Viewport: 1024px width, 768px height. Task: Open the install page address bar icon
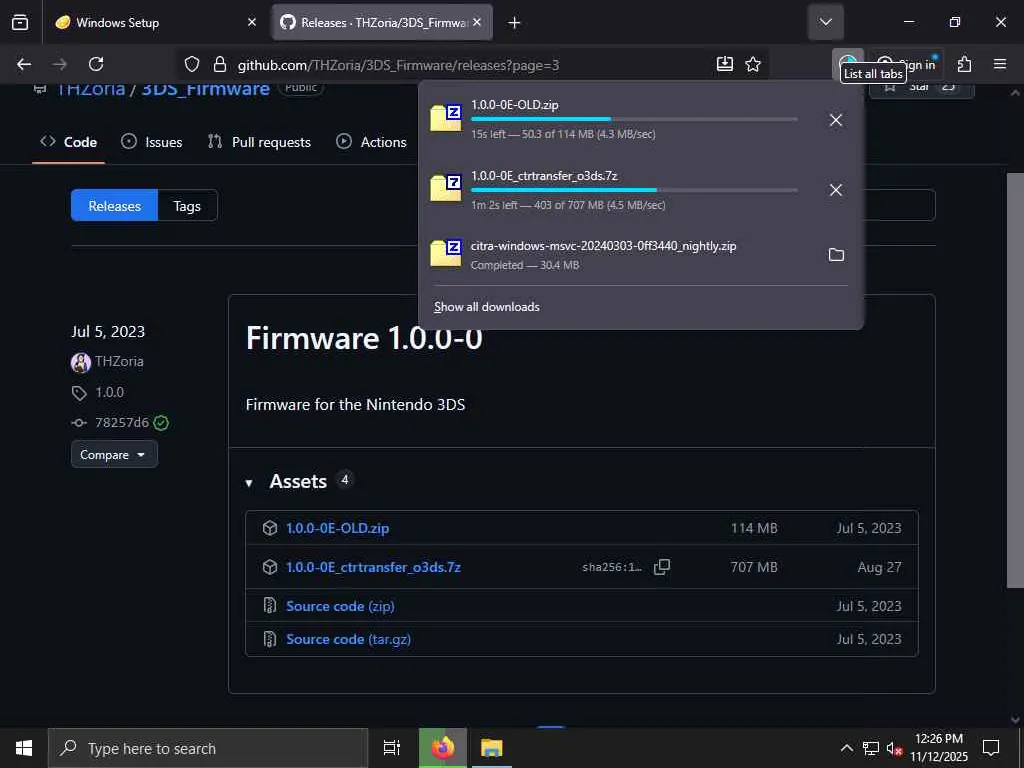(x=724, y=64)
